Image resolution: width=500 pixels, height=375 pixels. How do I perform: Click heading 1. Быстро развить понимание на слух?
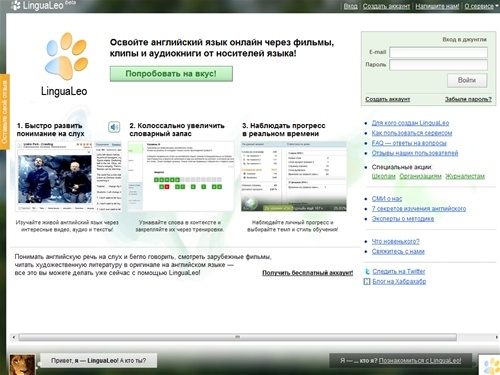[50, 130]
